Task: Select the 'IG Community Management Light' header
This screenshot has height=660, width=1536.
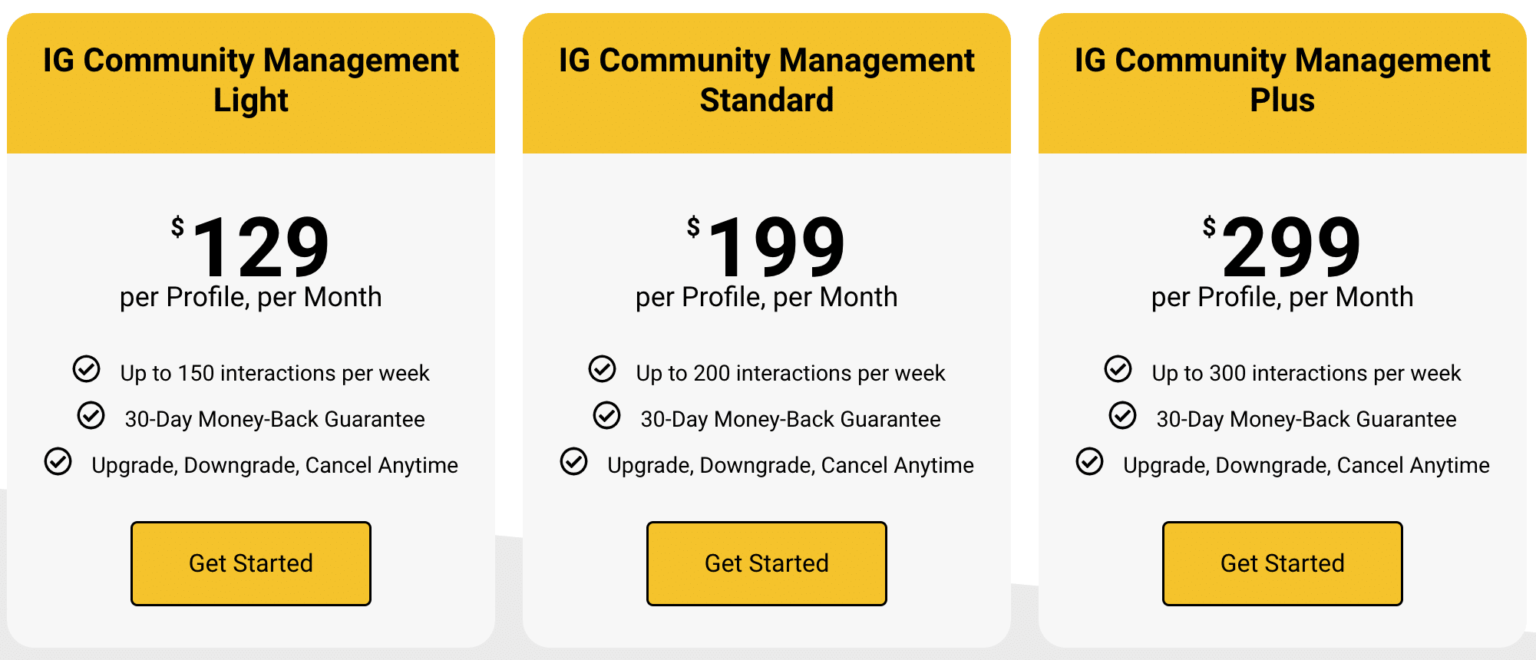Action: [250, 80]
